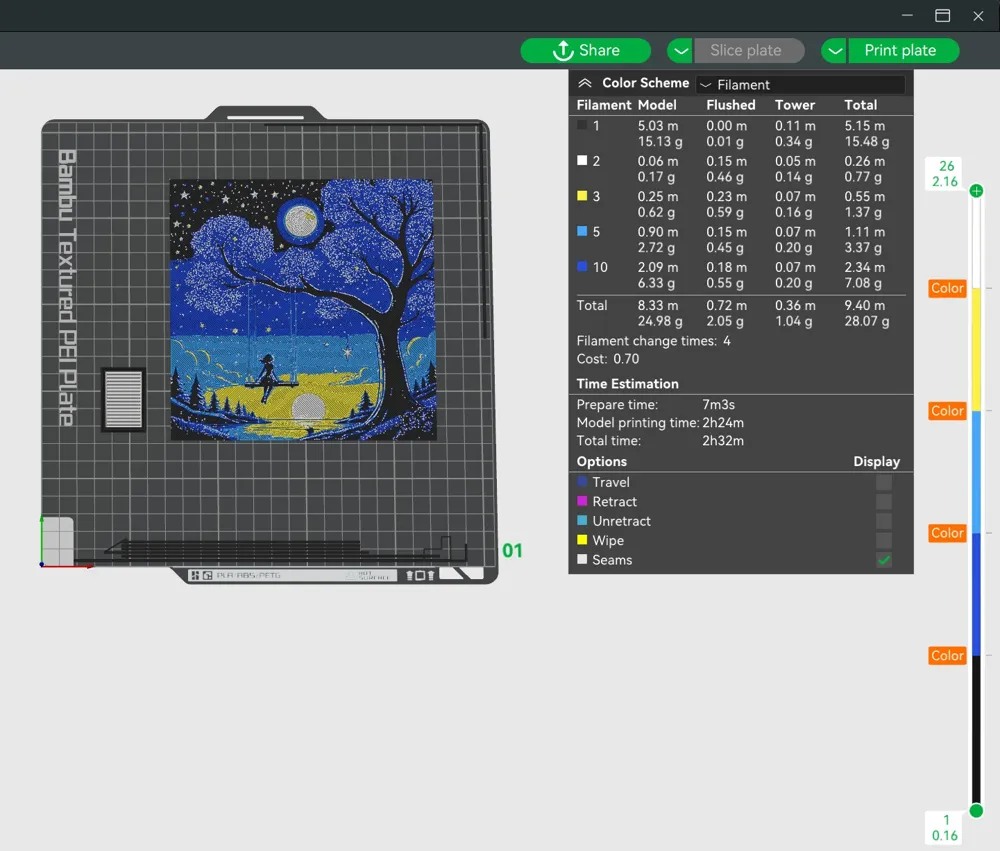Screen dimensions: 1000x851
Task: Click the green plus handle atop the layer slider
Action: click(x=976, y=191)
